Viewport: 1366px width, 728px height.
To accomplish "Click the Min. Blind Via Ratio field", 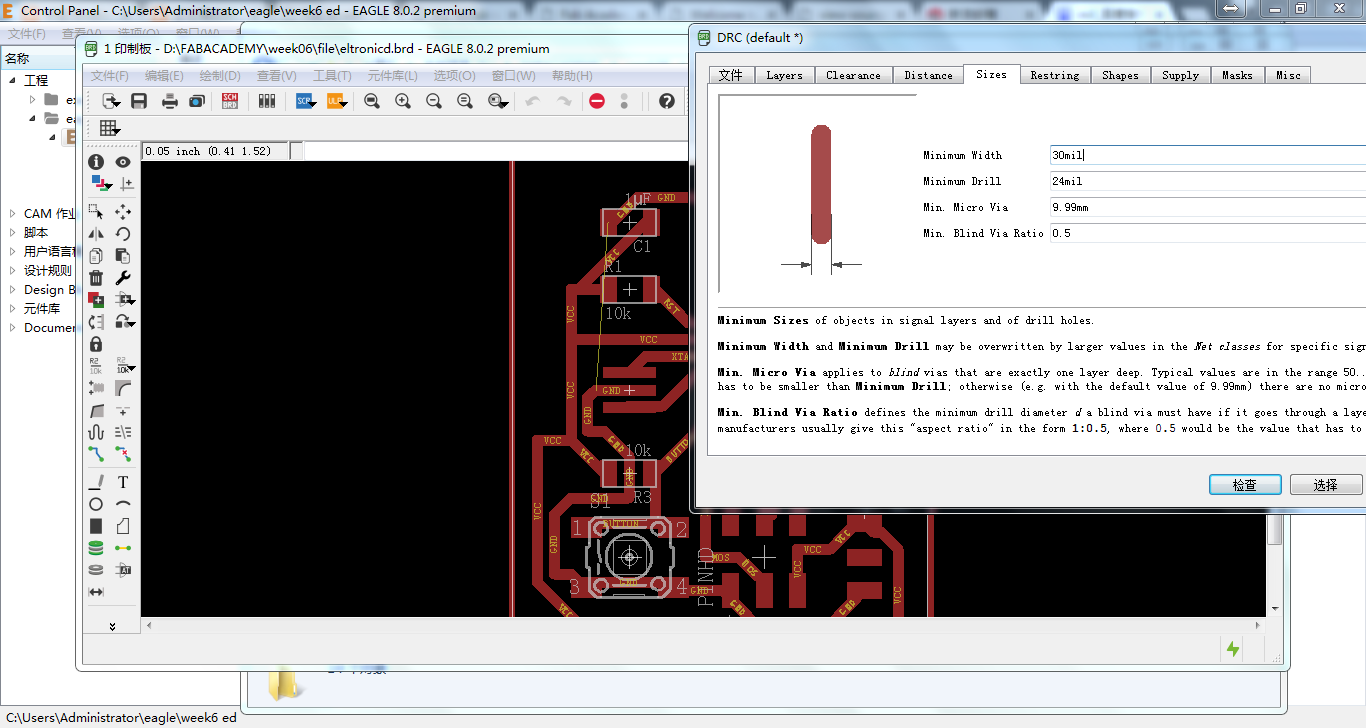I will 1208,233.
